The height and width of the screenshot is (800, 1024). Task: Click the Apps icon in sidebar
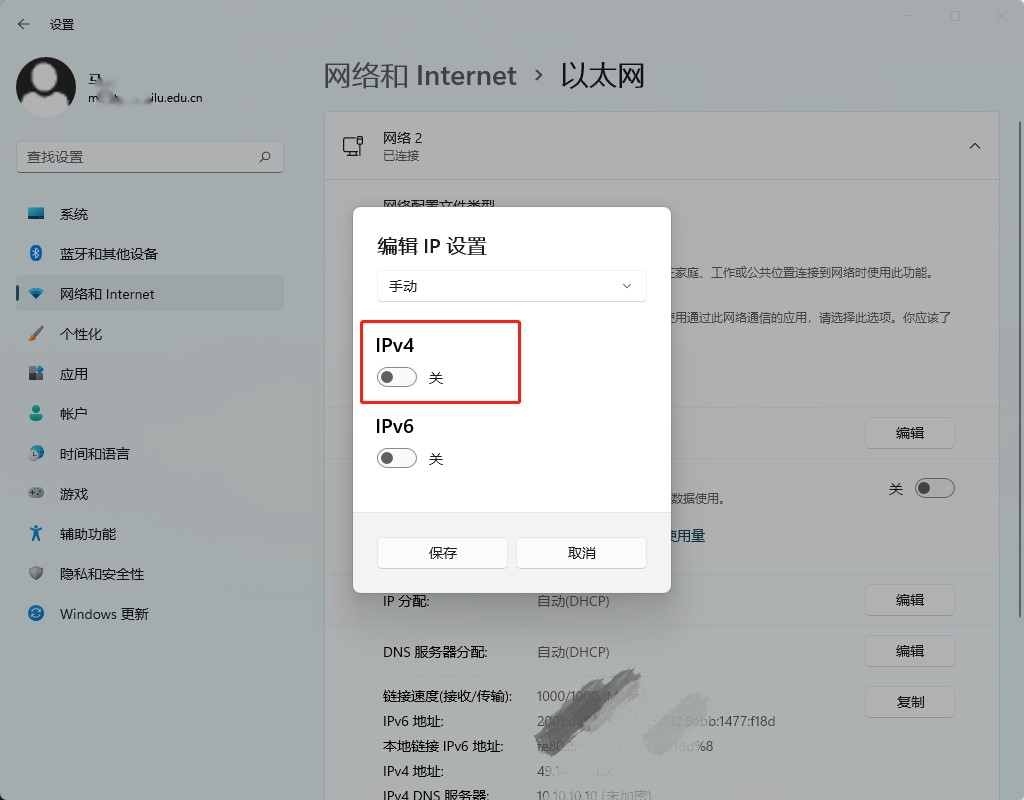(37, 374)
